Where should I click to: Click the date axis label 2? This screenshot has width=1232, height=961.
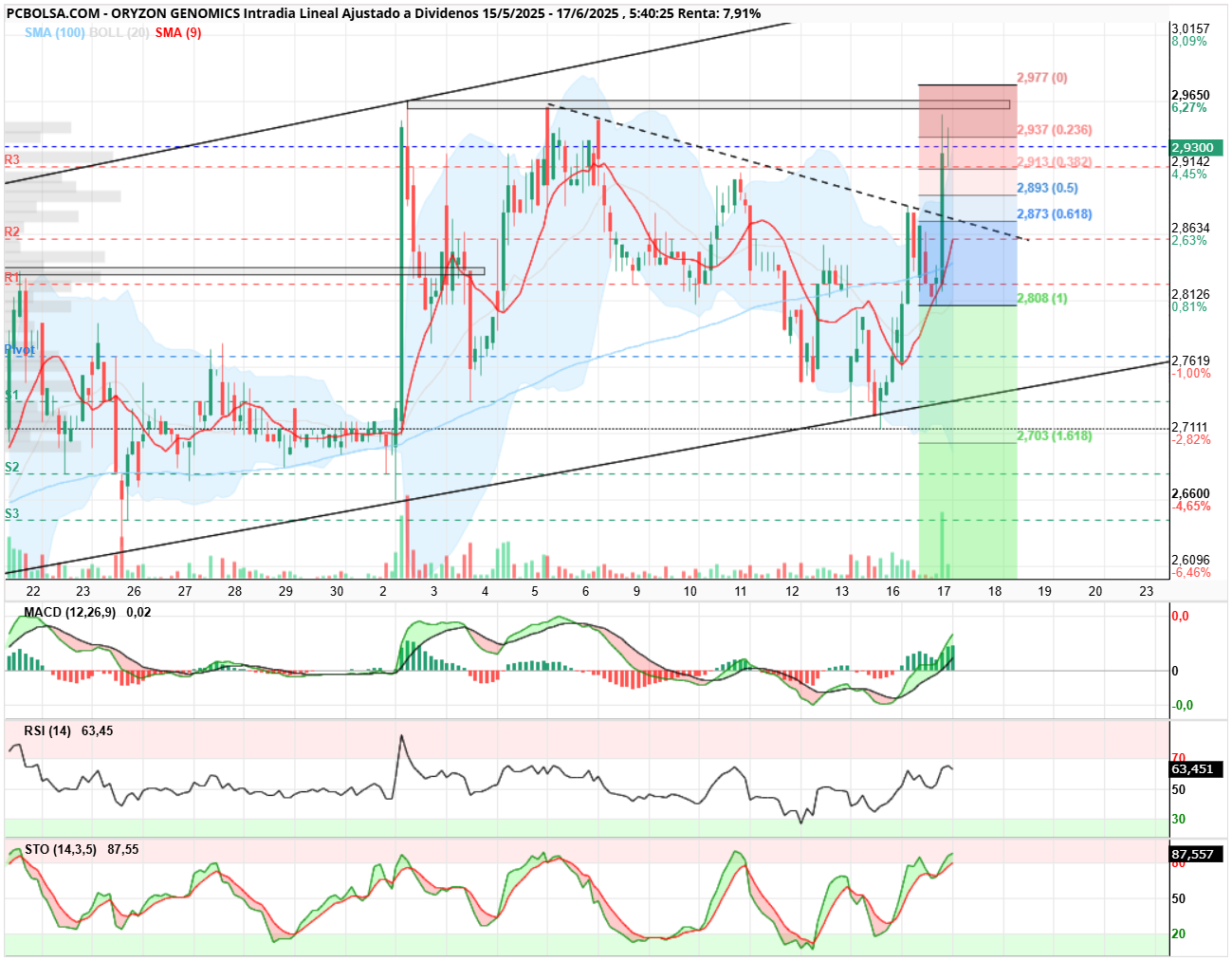pyautogui.click(x=383, y=591)
